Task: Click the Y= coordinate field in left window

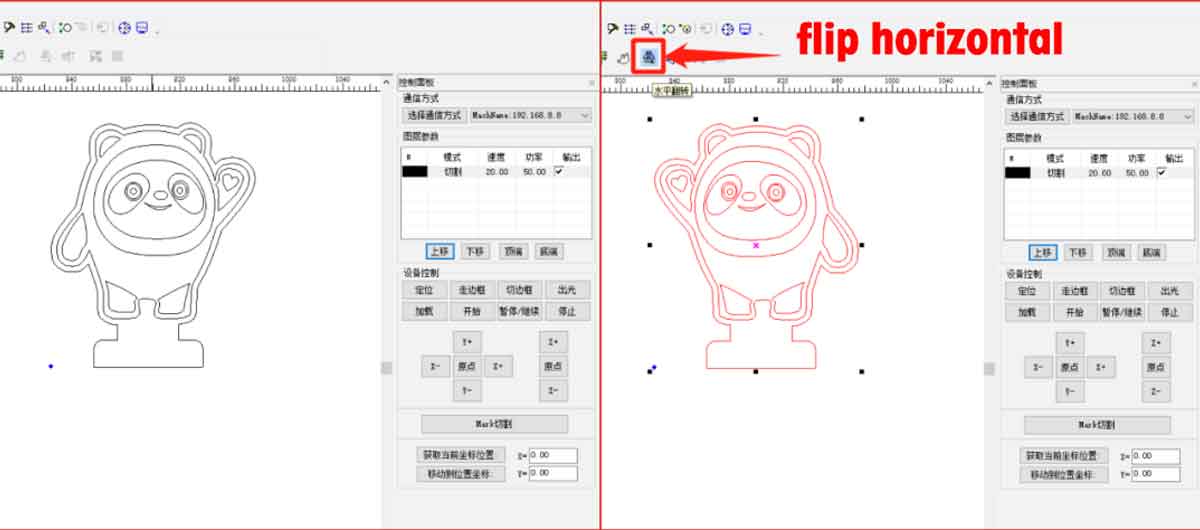Action: coord(553,473)
